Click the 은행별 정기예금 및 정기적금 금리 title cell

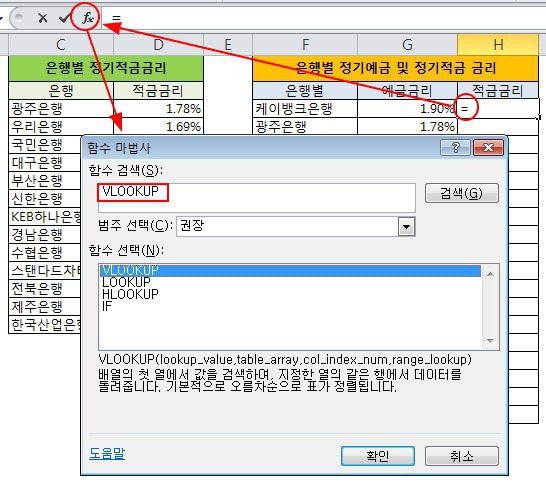coord(396,68)
